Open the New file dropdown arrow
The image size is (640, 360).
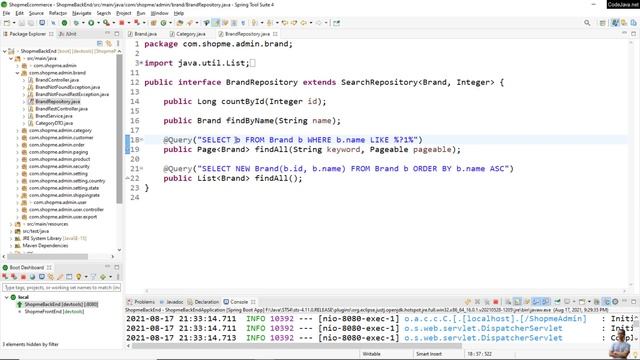[14, 23]
